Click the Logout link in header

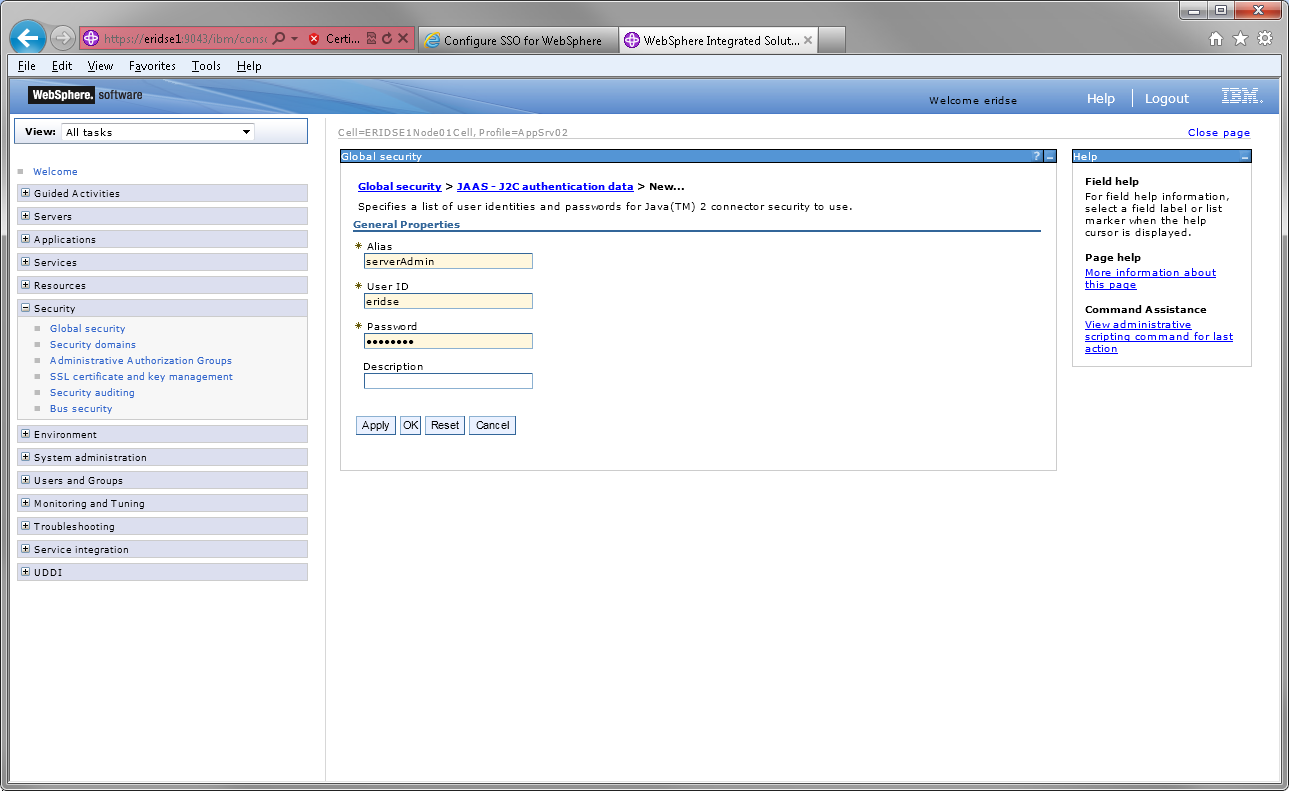[x=1166, y=99]
